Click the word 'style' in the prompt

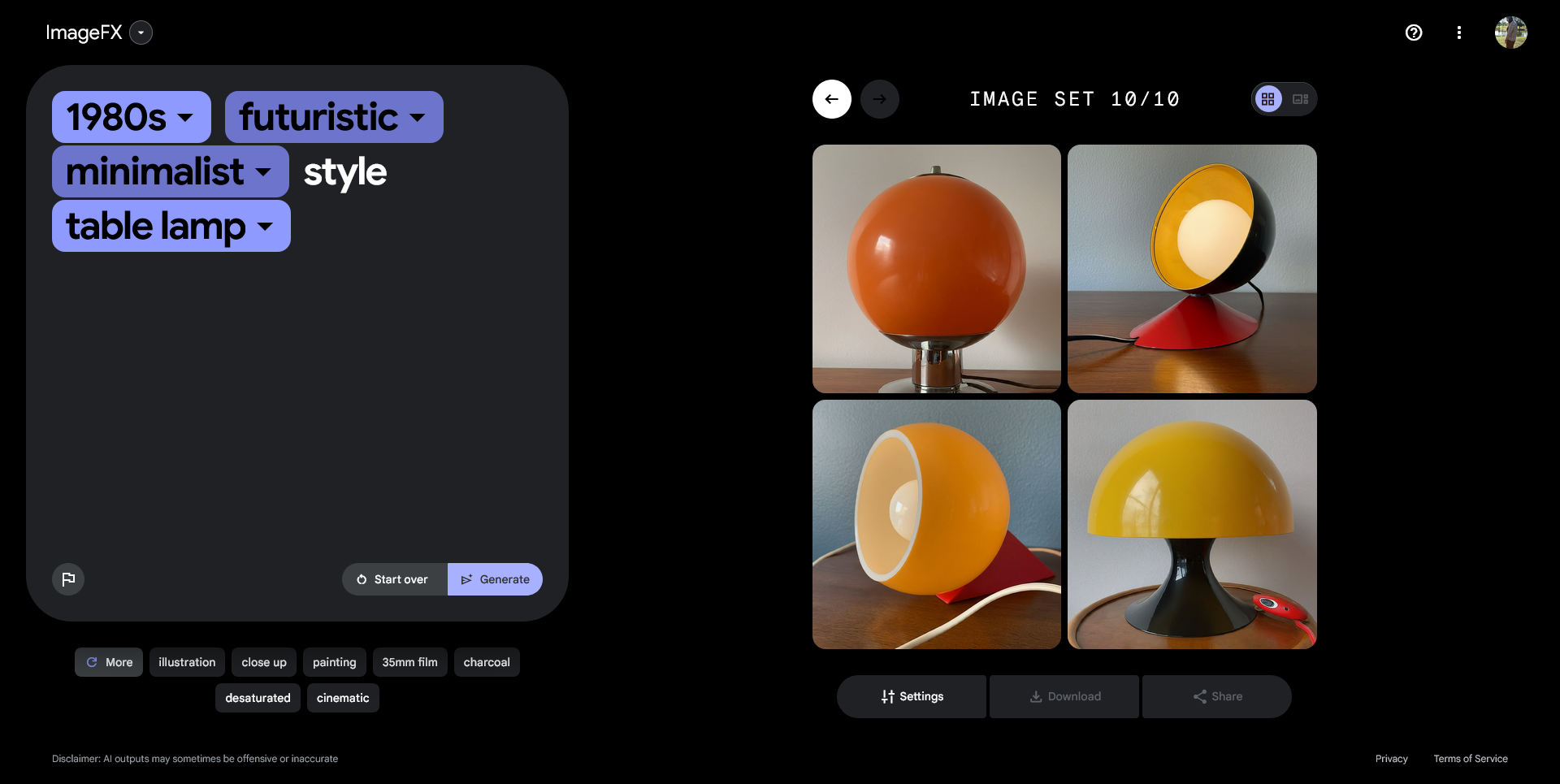coord(345,172)
